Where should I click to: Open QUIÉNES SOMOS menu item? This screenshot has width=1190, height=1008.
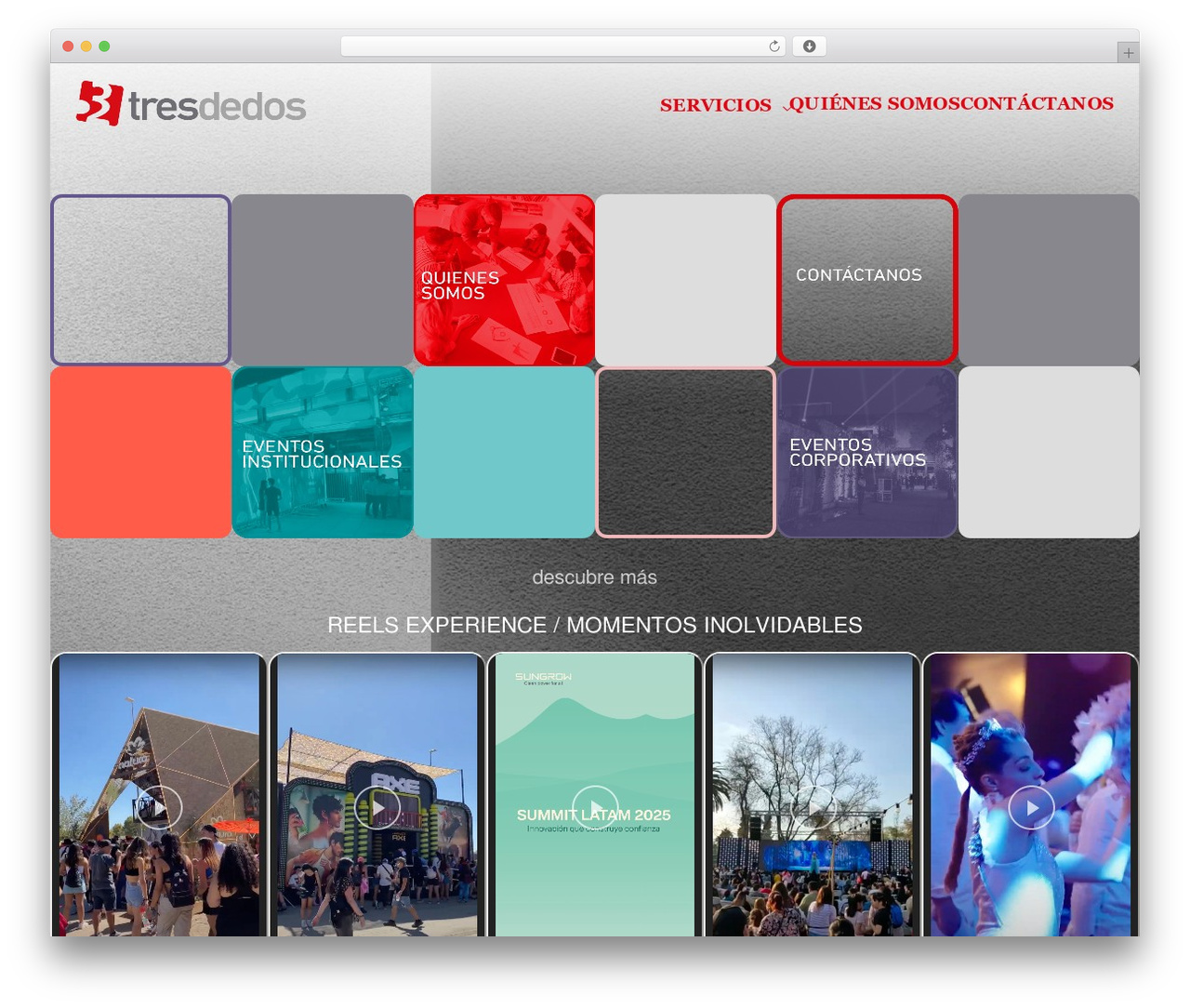873,103
